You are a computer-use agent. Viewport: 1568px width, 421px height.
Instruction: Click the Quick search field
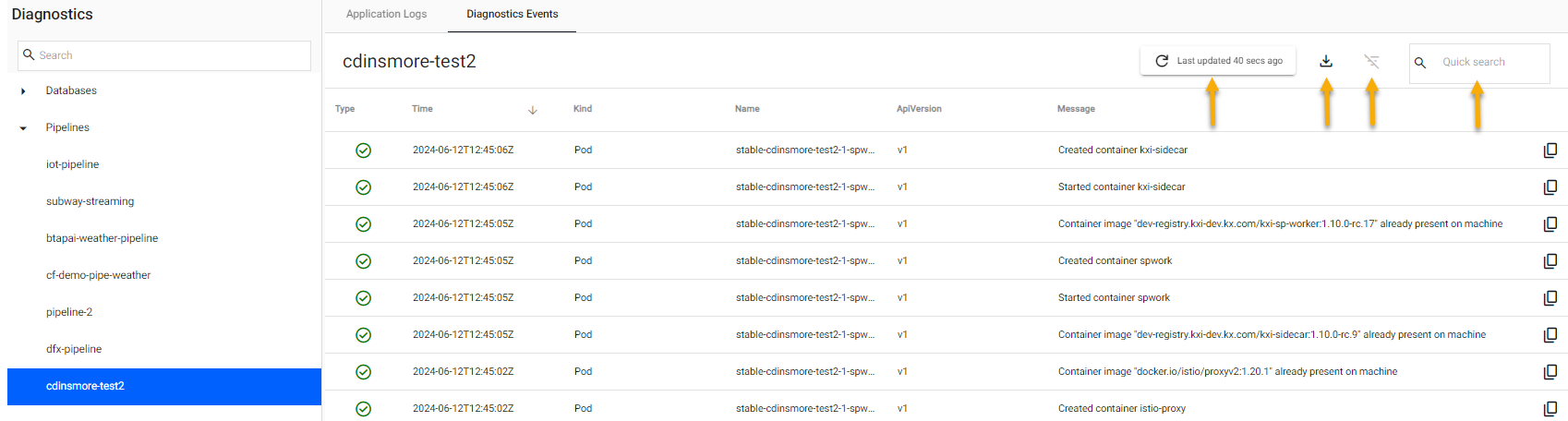(1489, 63)
